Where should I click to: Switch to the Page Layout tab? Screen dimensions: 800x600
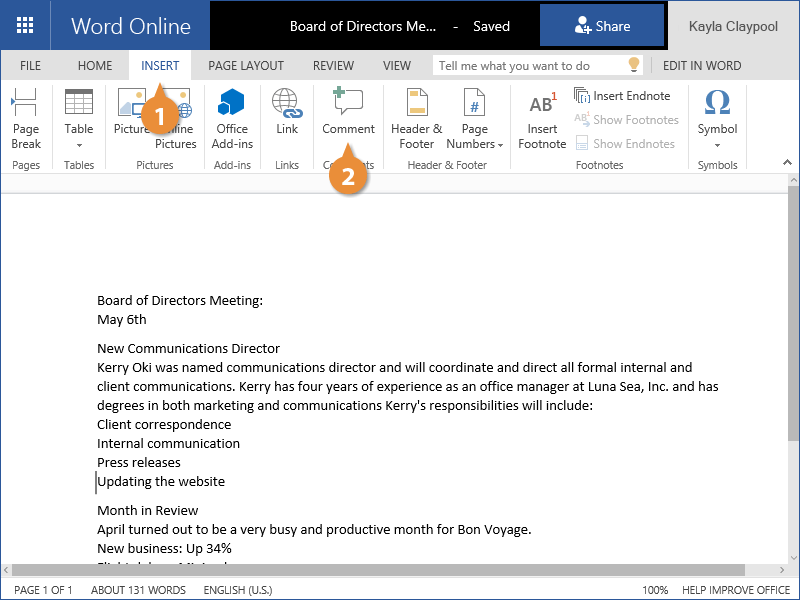(246, 66)
